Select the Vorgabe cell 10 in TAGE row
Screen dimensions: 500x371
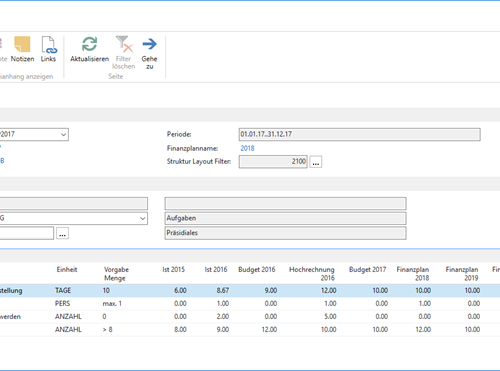pos(106,290)
